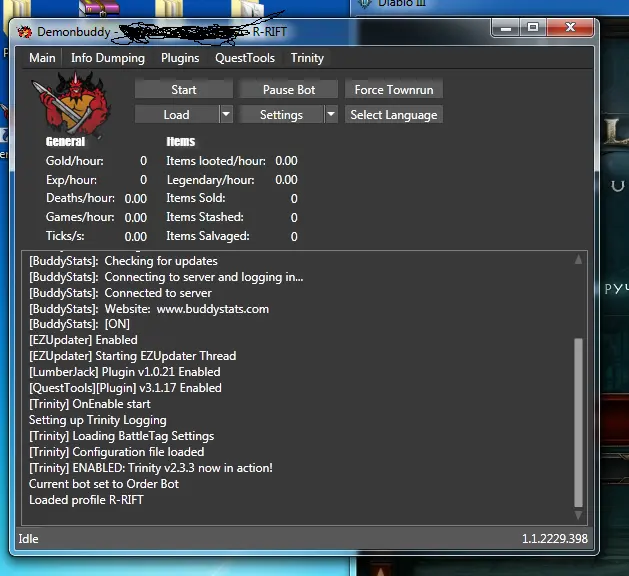Screen dimensions: 629x576
Task: Expand the Settings dropdown arrow
Action: click(331, 115)
